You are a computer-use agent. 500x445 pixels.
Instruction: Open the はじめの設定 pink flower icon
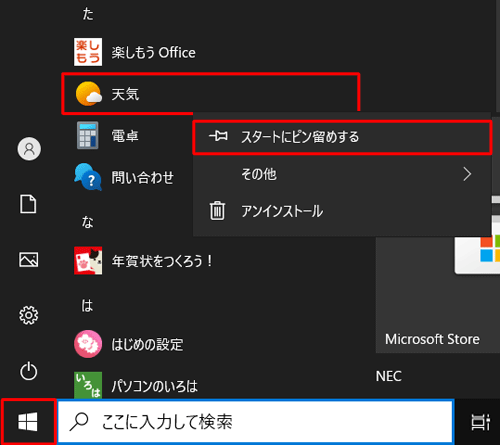pyautogui.click(x=88, y=344)
